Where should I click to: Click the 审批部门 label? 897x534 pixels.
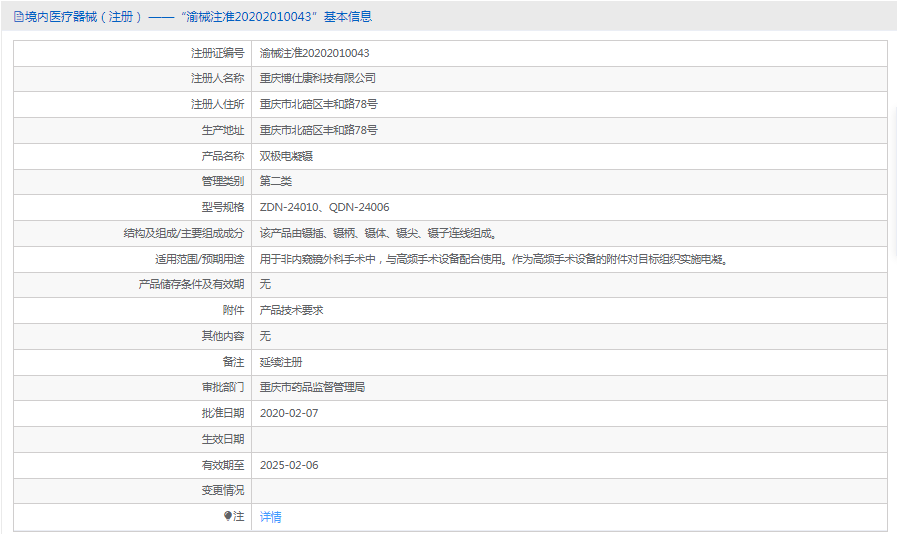[x=223, y=387]
